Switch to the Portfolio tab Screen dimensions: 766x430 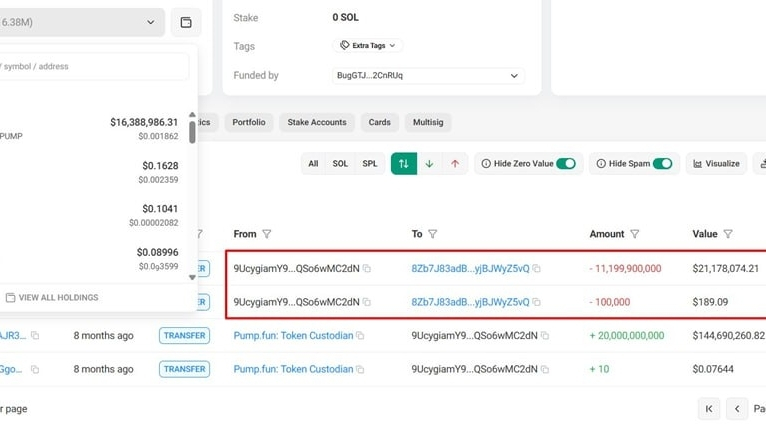tap(249, 122)
